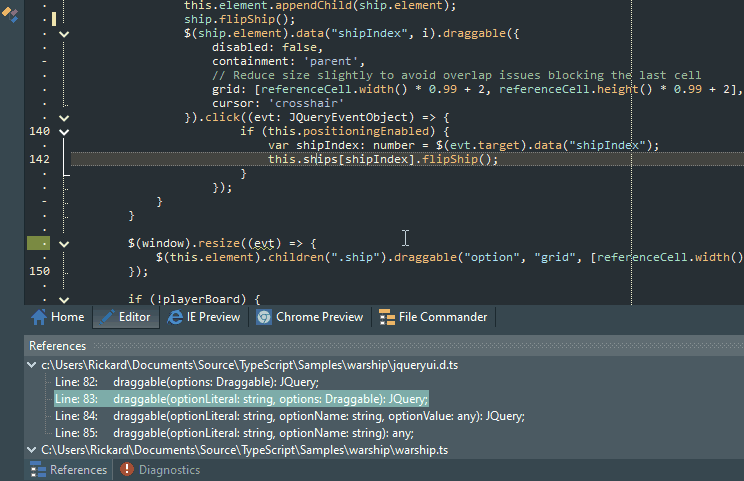Open the Home tab
The height and width of the screenshot is (481, 744).
pyautogui.click(x=57, y=317)
